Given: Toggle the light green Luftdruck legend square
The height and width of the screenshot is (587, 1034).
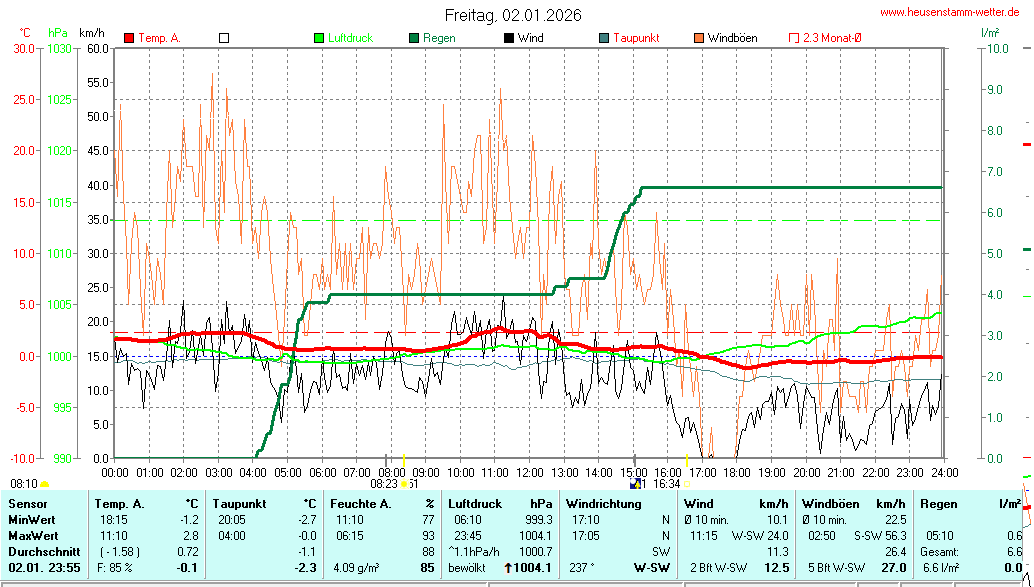Looking at the screenshot, I should click(x=319, y=38).
